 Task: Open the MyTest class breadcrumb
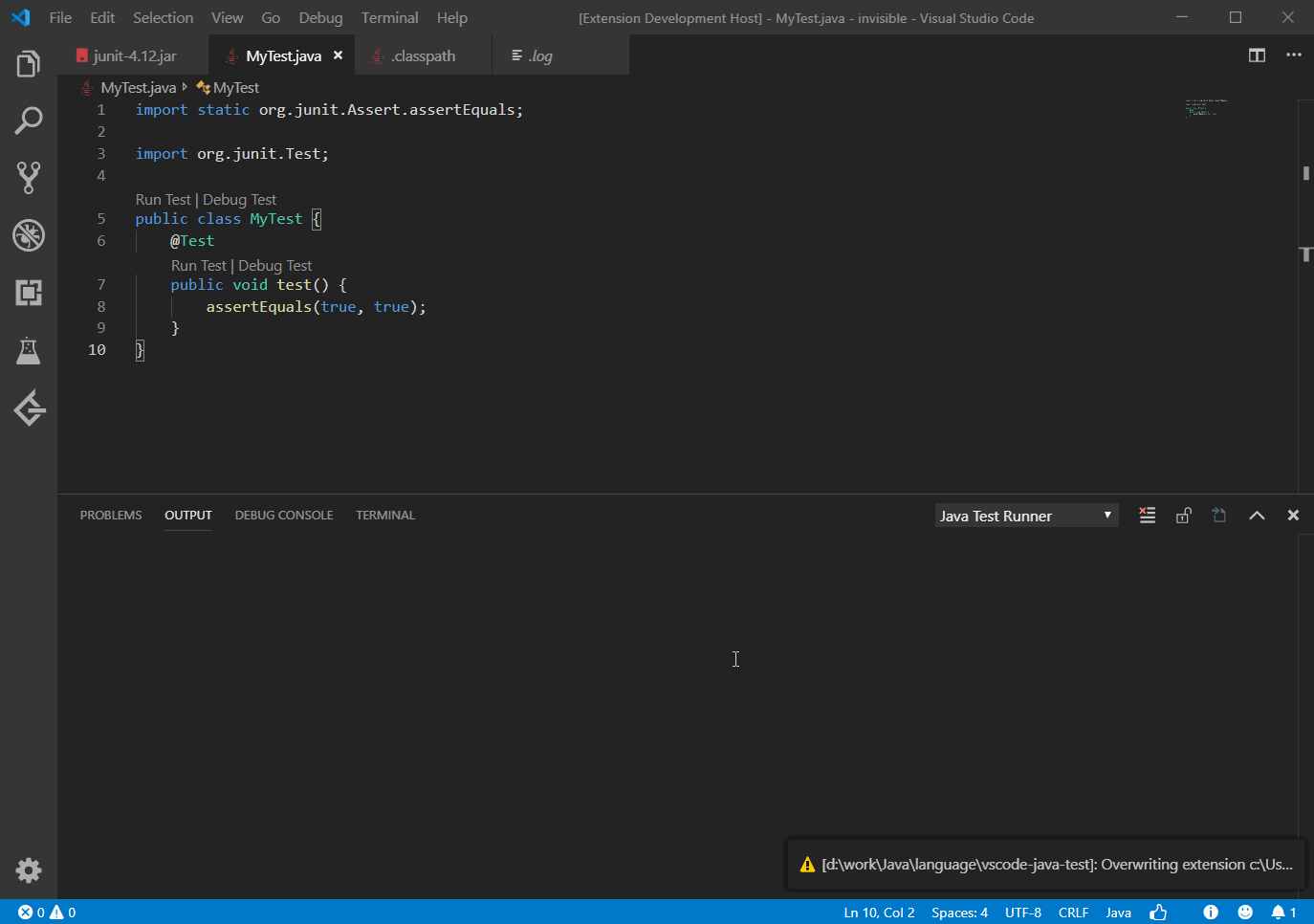pos(228,88)
